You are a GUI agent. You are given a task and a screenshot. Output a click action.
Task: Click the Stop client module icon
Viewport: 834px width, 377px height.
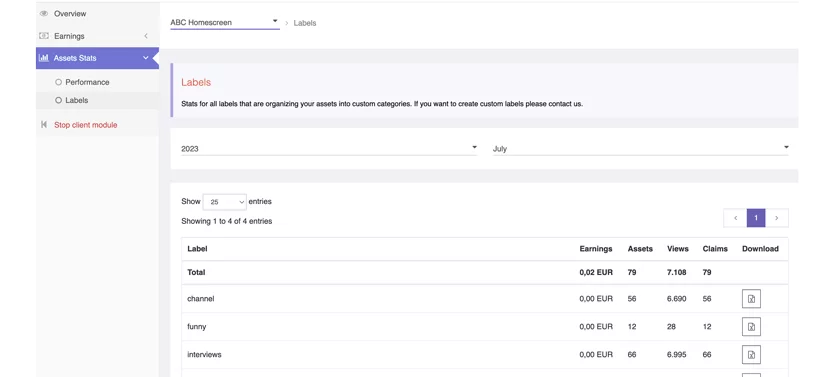click(x=44, y=125)
